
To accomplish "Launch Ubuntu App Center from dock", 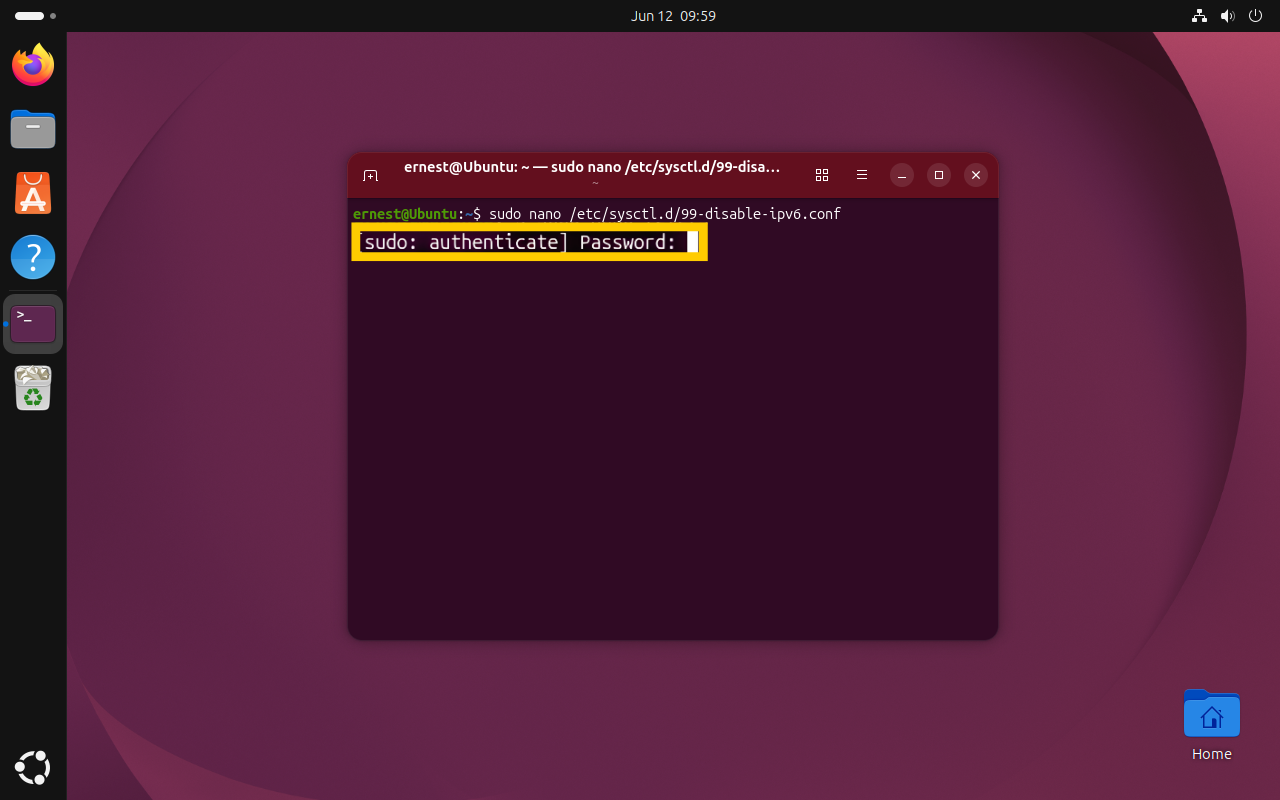I will (33, 193).
